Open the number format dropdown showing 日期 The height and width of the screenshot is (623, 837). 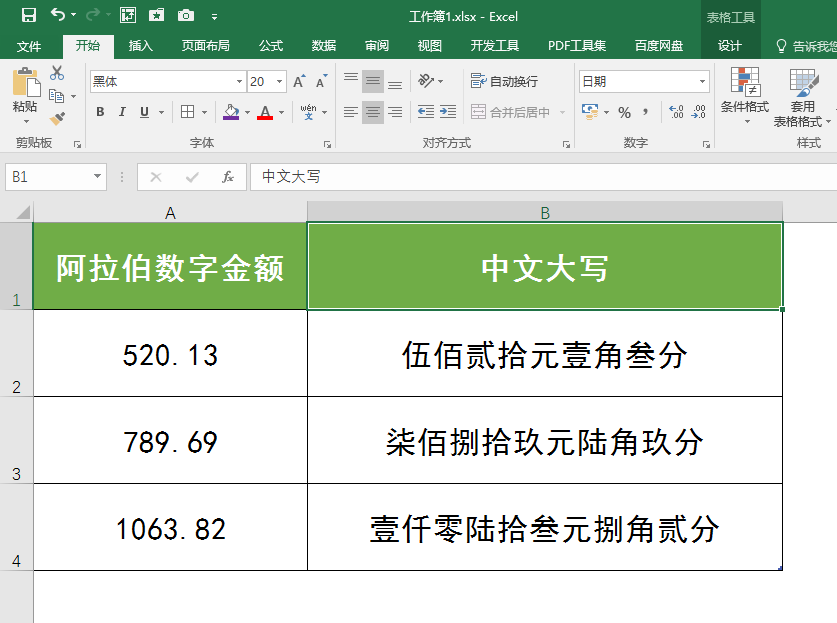pos(702,82)
